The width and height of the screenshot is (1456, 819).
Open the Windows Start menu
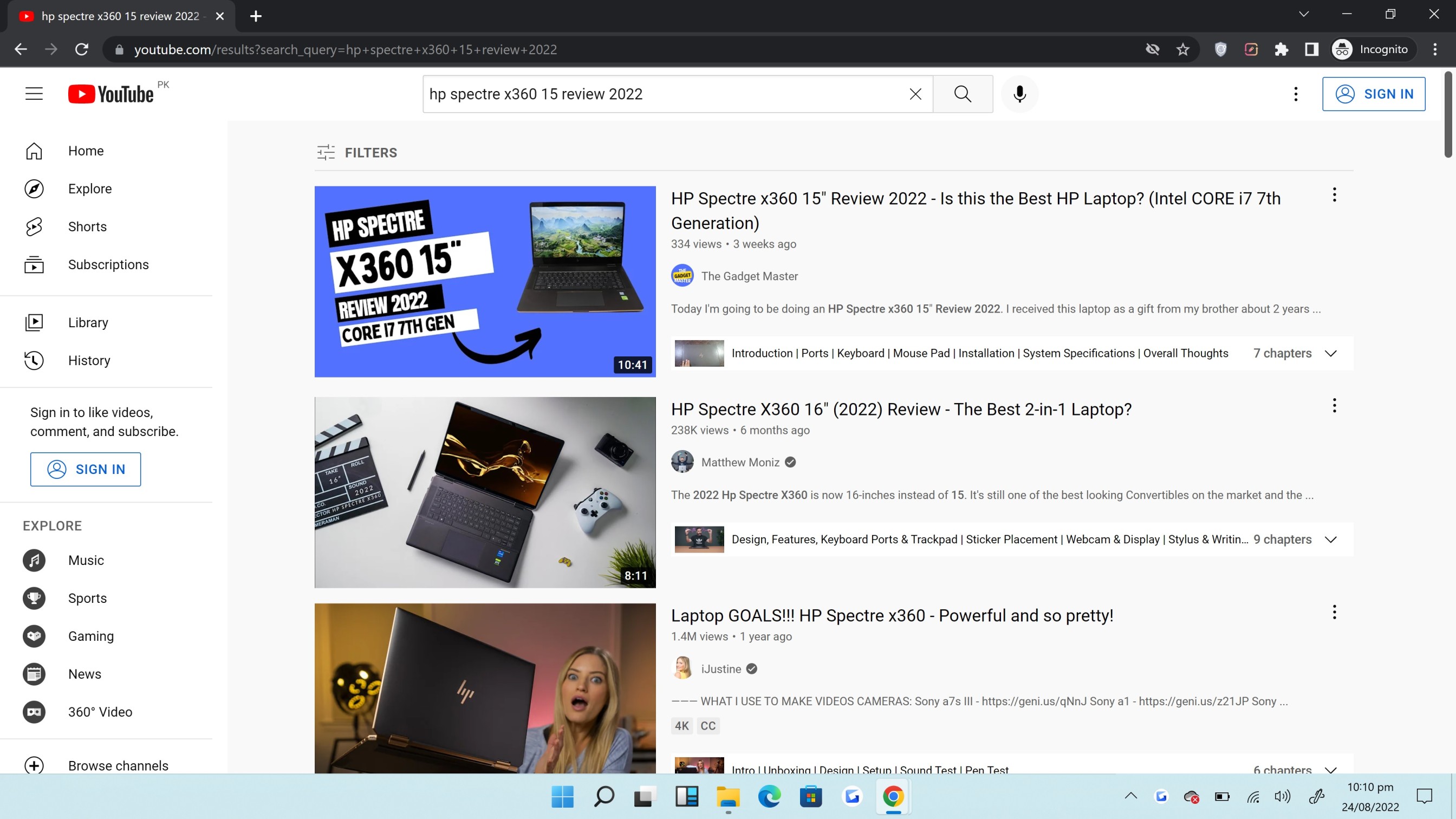point(561,797)
